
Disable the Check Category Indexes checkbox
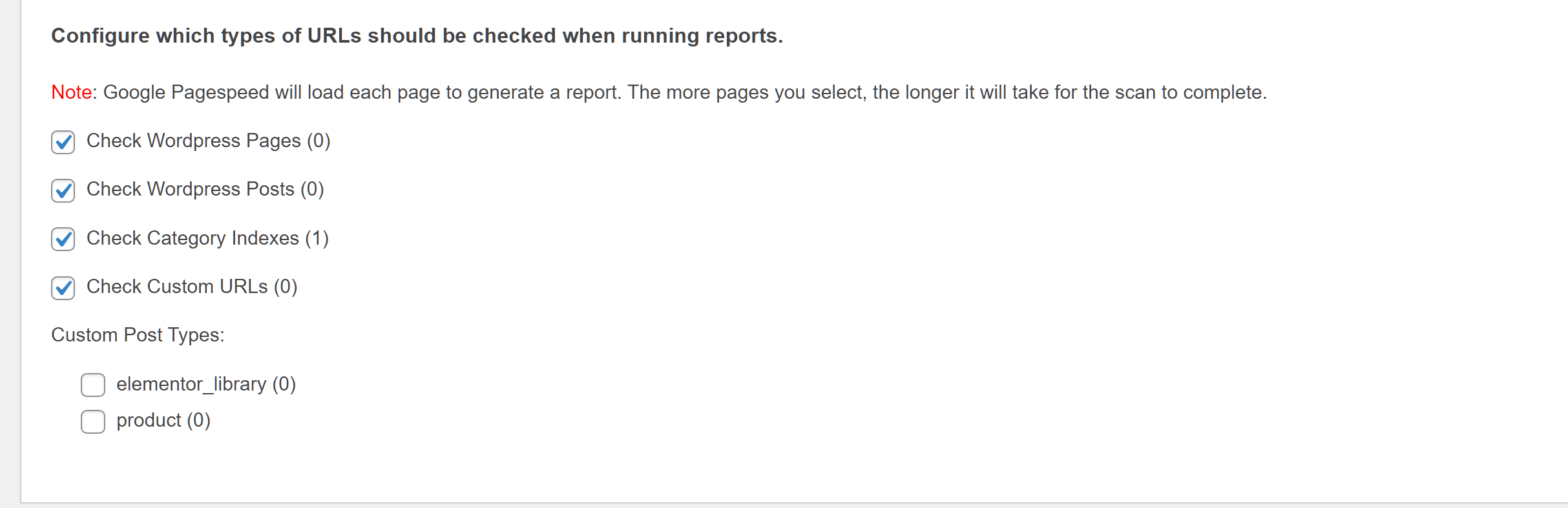tap(63, 239)
